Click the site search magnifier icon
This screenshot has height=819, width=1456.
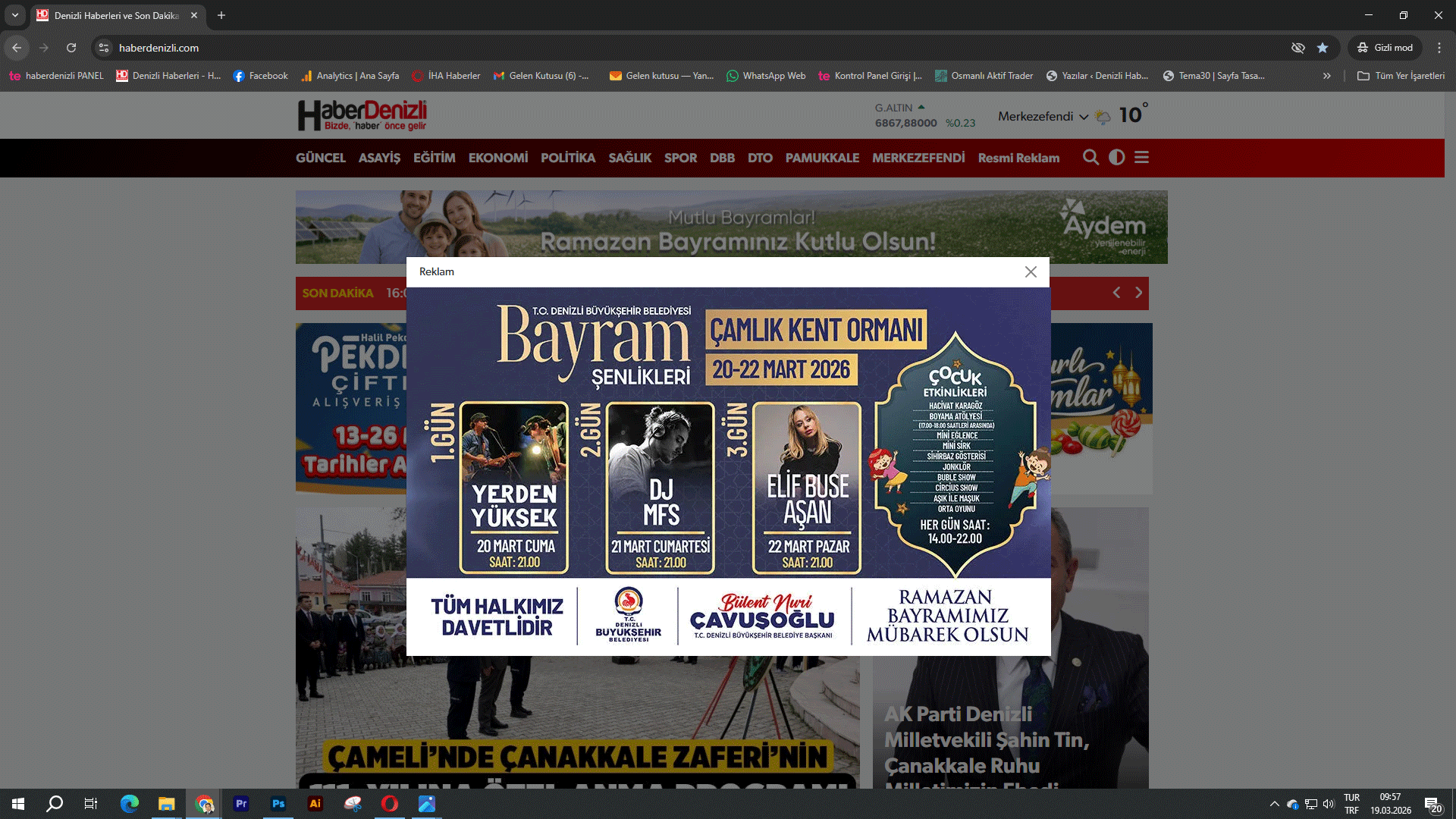point(1090,158)
